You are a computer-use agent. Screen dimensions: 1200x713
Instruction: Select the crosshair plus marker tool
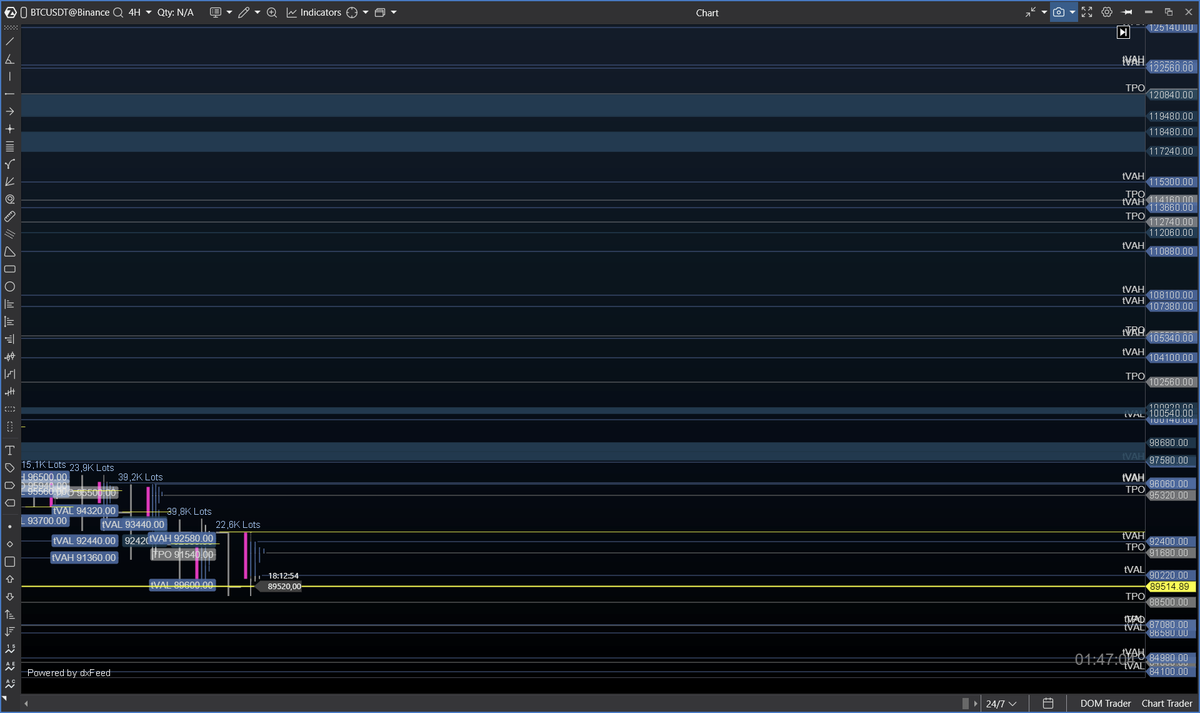point(10,129)
